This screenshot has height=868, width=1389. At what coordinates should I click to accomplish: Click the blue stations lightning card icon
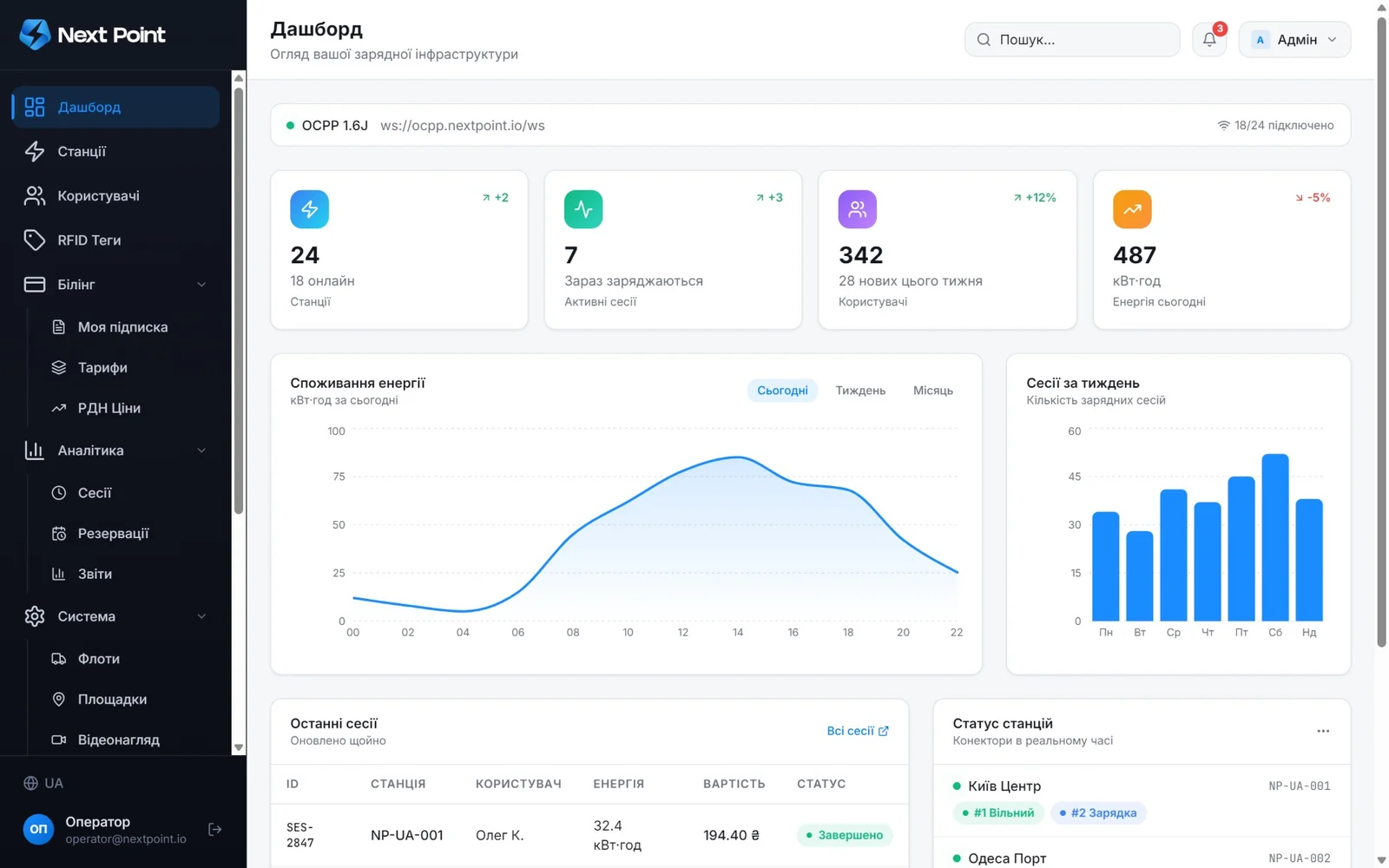309,209
